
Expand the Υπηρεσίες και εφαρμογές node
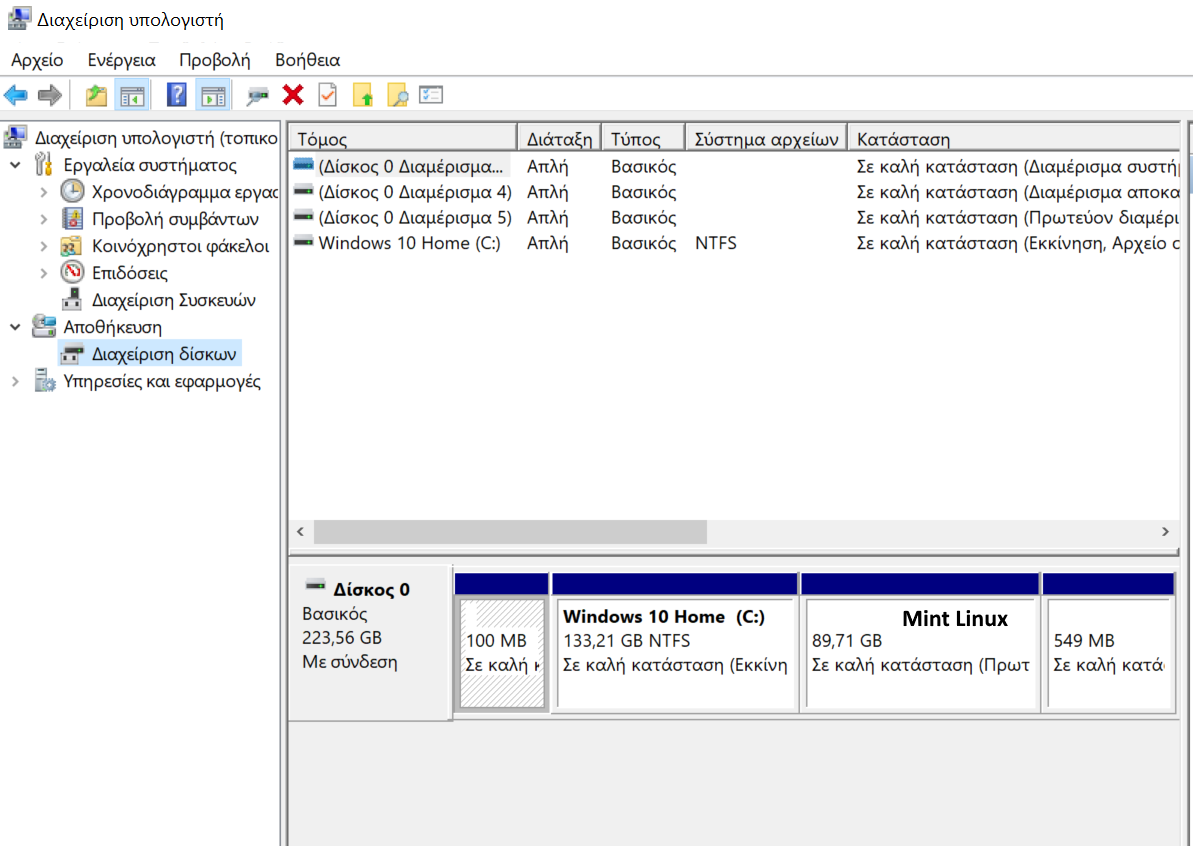coord(16,381)
